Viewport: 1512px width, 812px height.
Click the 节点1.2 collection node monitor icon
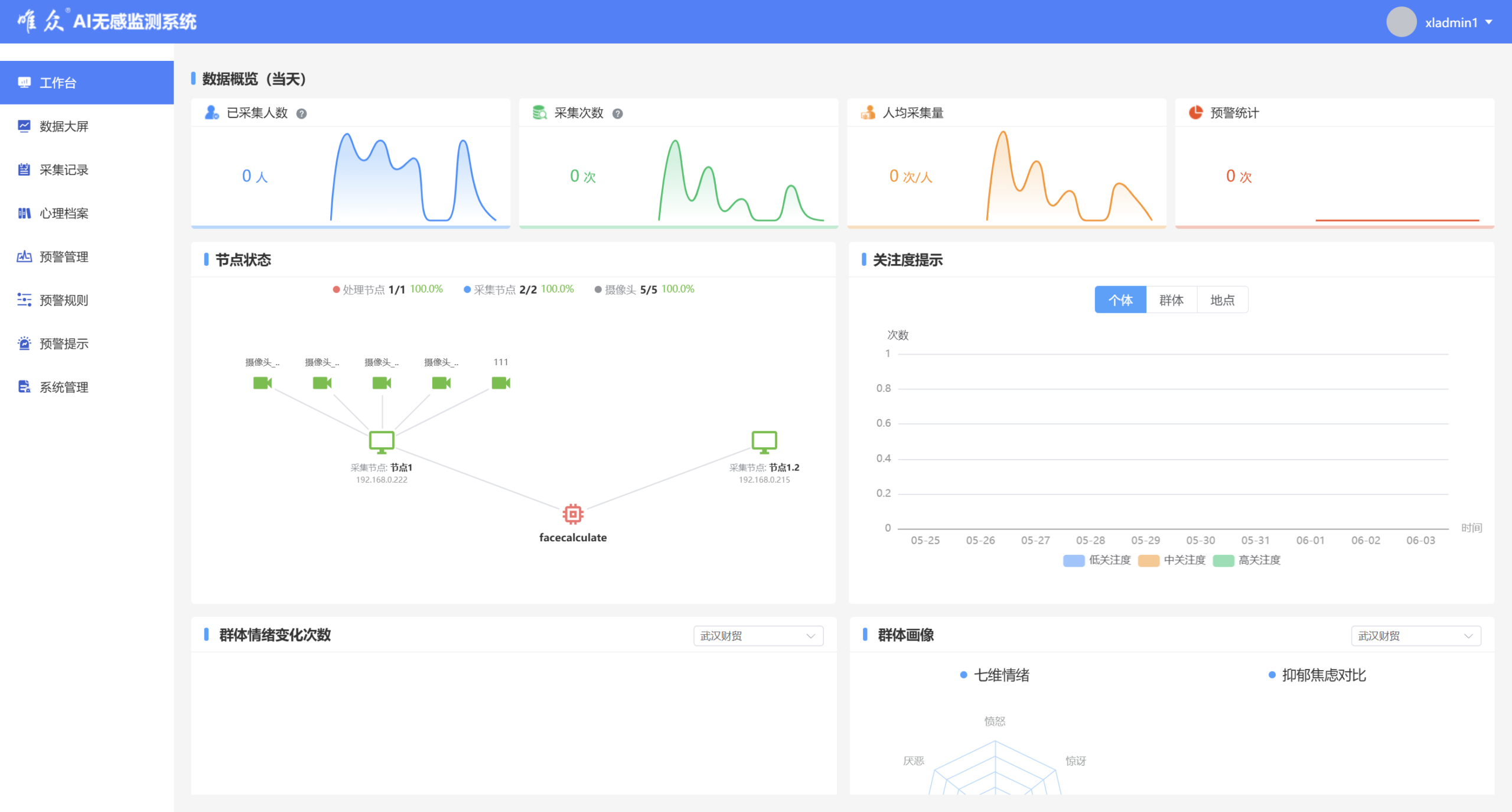coord(764,442)
